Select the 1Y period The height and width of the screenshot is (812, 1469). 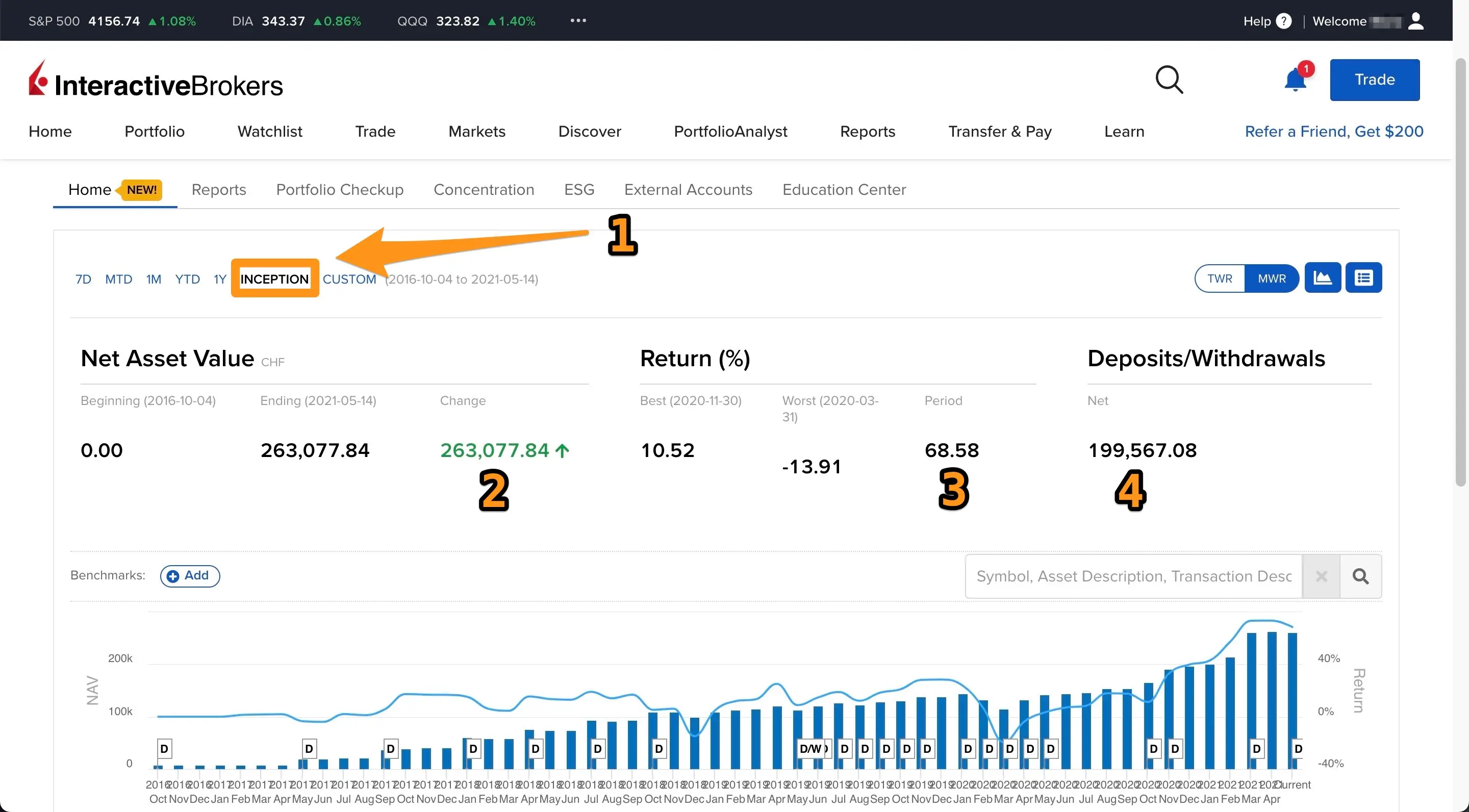point(219,279)
